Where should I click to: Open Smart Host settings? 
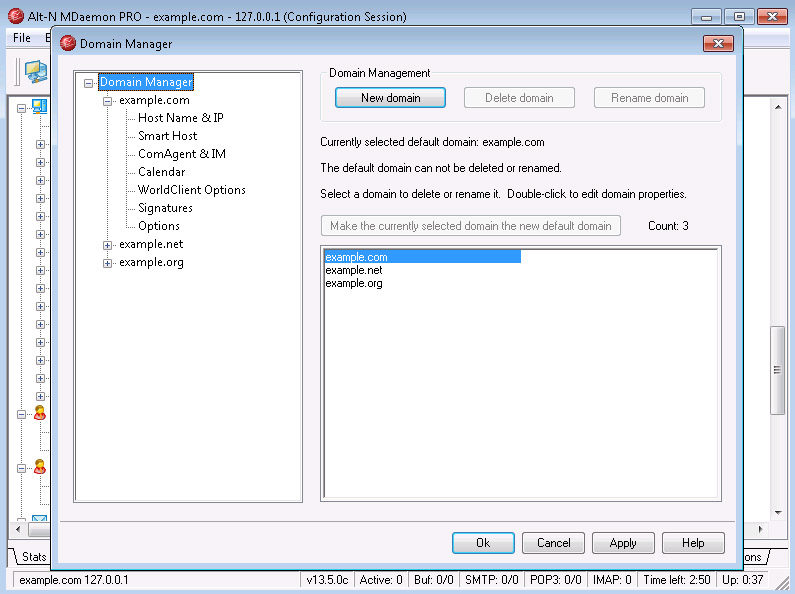pyautogui.click(x=167, y=136)
